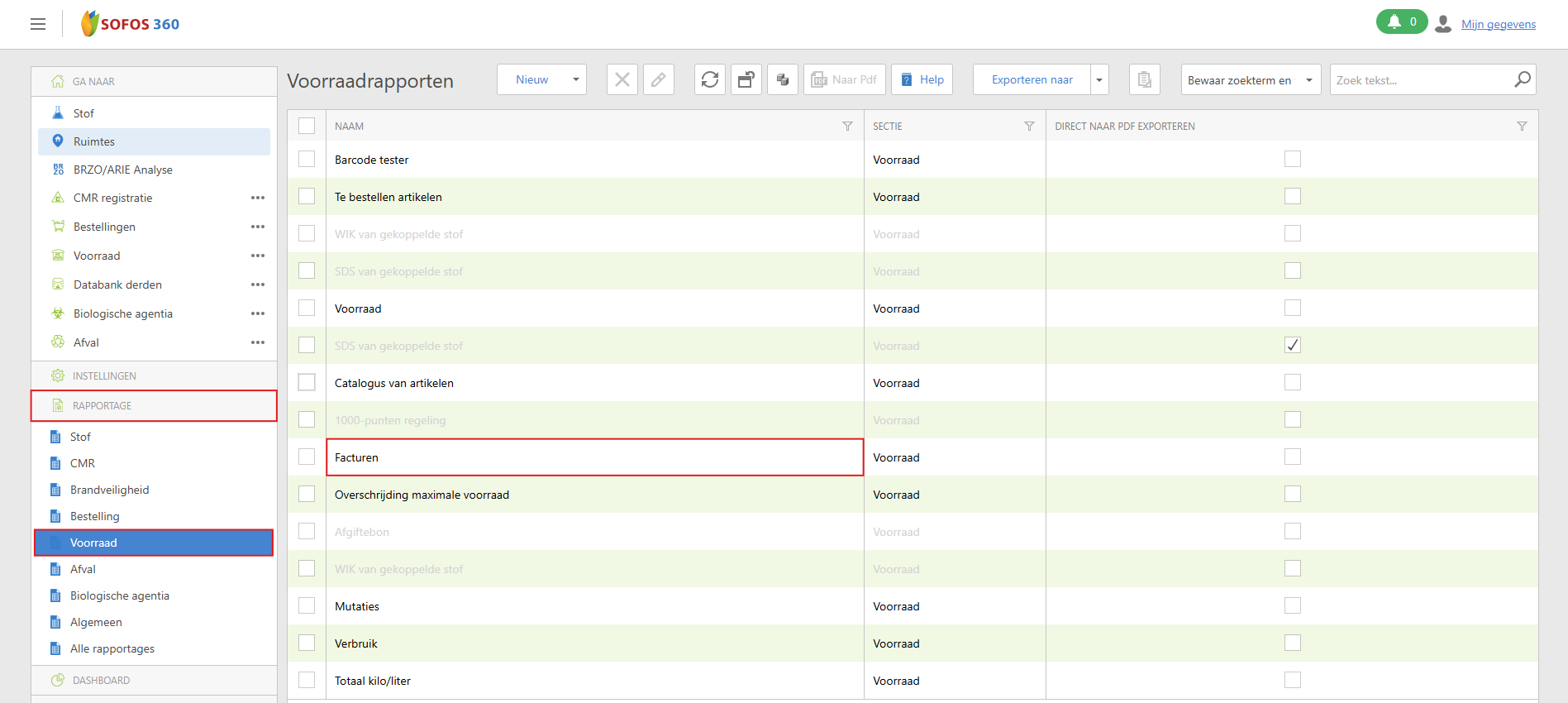1568x703 pixels.
Task: Select Ruimtes in the sidebar
Action: [x=94, y=141]
